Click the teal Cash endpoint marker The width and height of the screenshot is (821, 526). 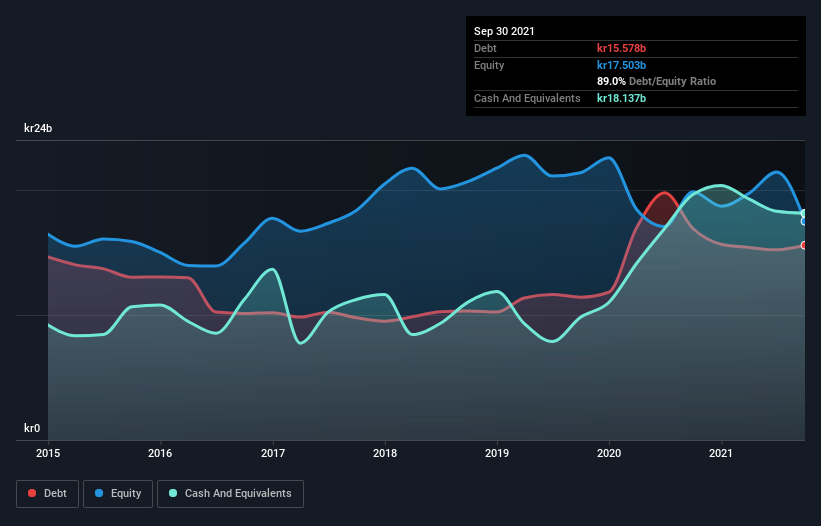click(804, 213)
